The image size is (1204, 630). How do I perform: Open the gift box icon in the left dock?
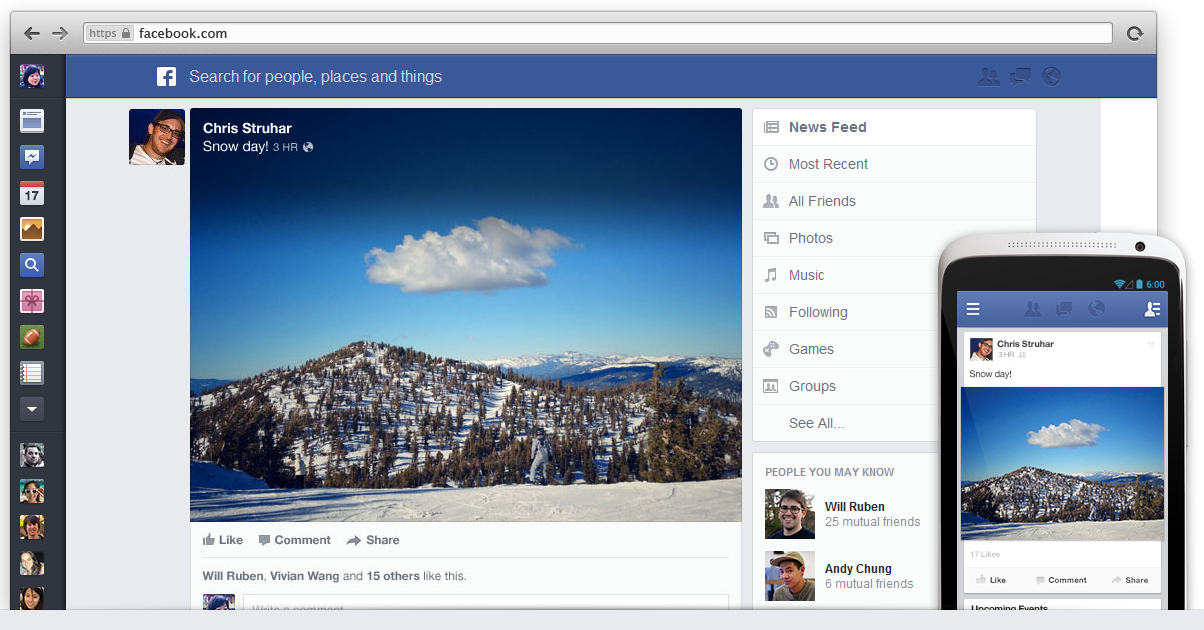[x=32, y=301]
